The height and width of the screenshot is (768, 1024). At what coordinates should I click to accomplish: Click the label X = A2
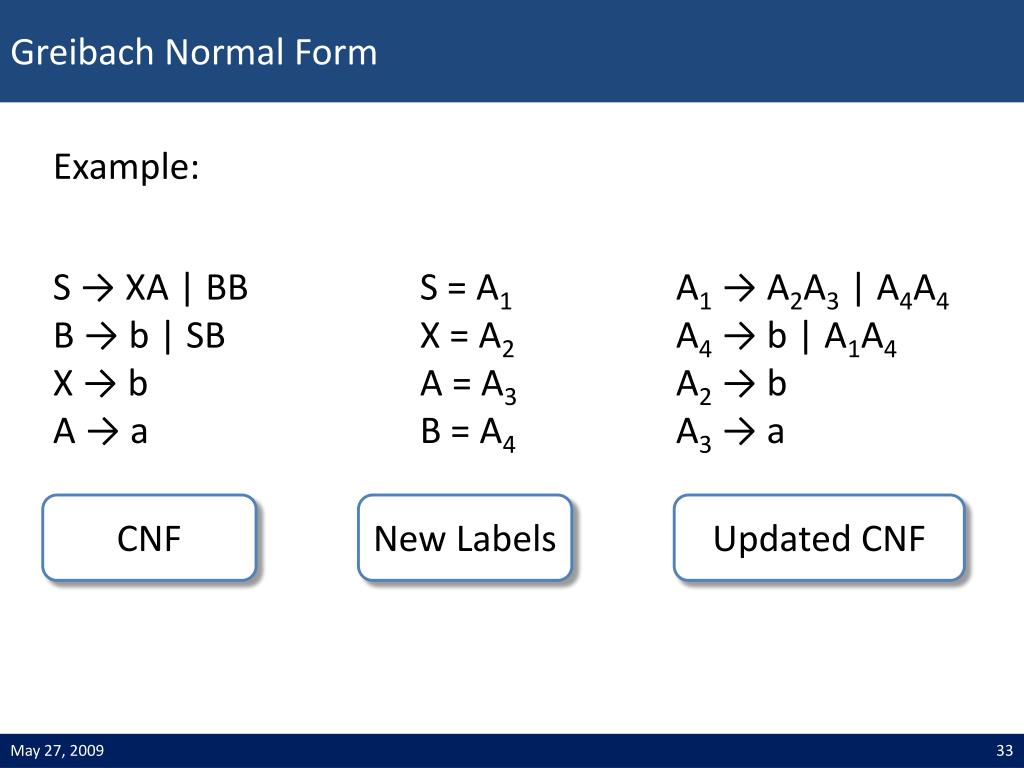(467, 339)
